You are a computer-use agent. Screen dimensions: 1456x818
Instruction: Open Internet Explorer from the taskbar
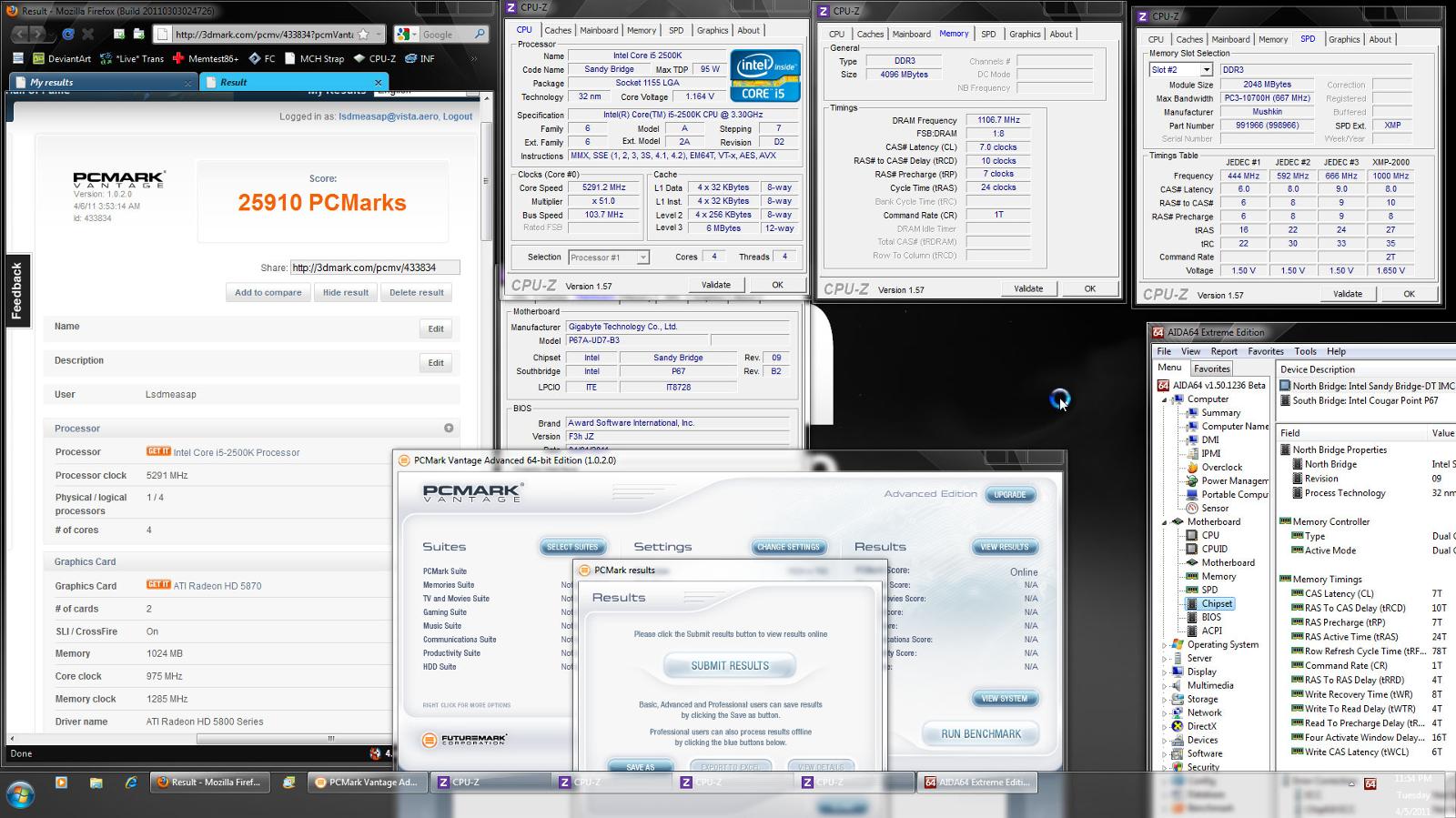coord(131,782)
